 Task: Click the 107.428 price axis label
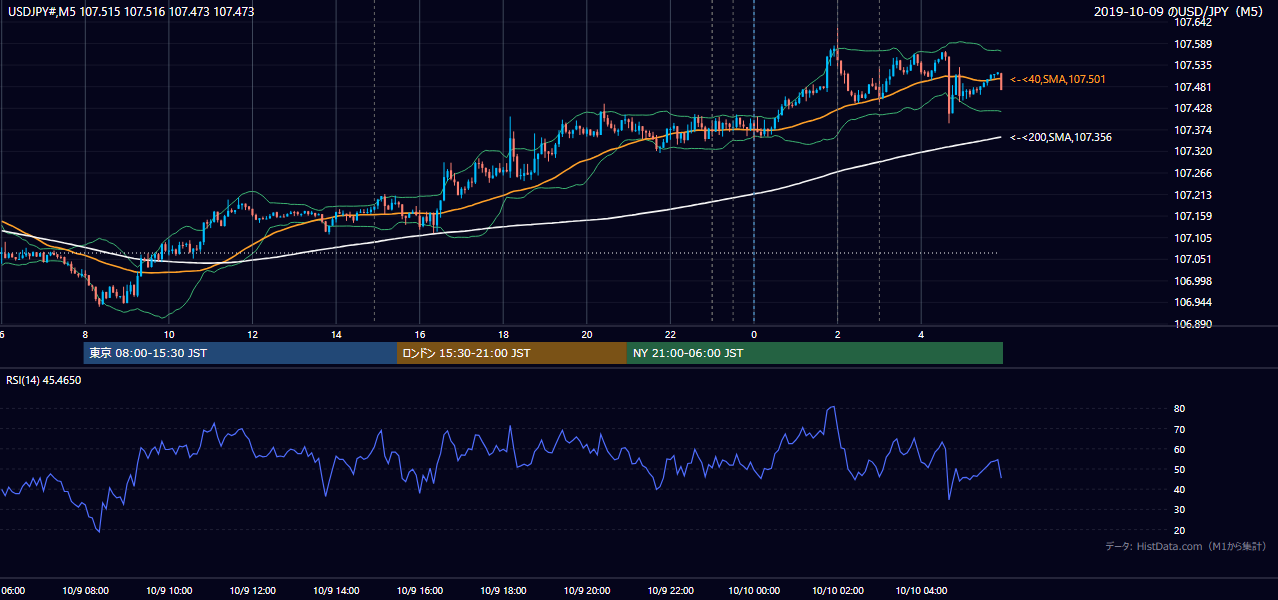[x=1193, y=108]
